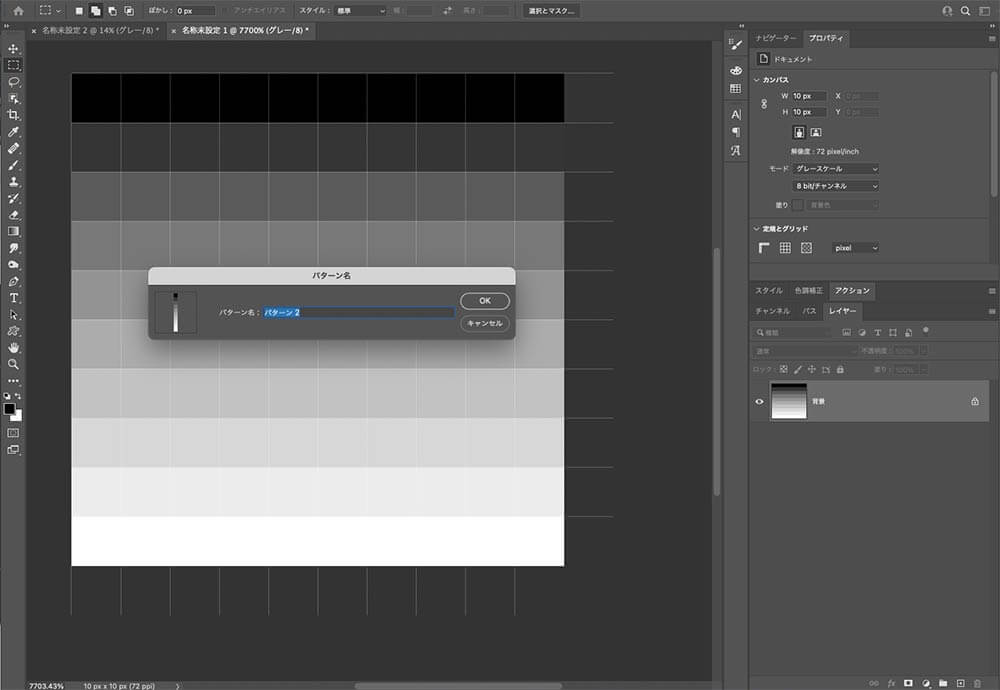
Task: Select the Eyedropper tool
Action: pos(13,131)
